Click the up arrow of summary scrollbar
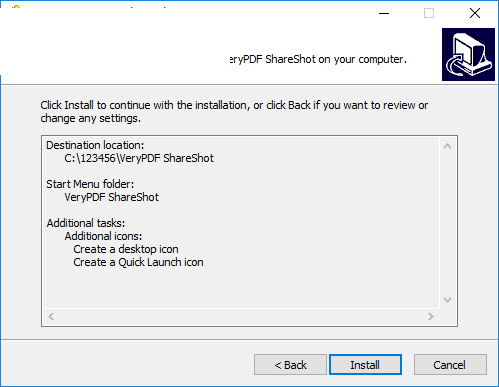499x387 pixels. (447, 146)
